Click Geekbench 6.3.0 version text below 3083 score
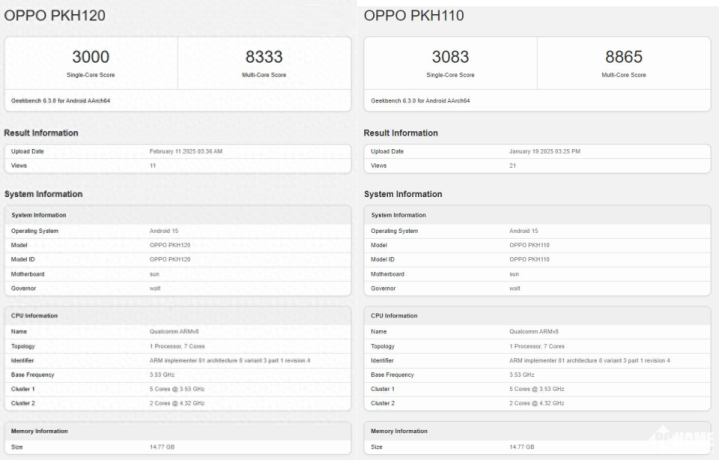The width and height of the screenshot is (719, 460). pyautogui.click(x=420, y=100)
